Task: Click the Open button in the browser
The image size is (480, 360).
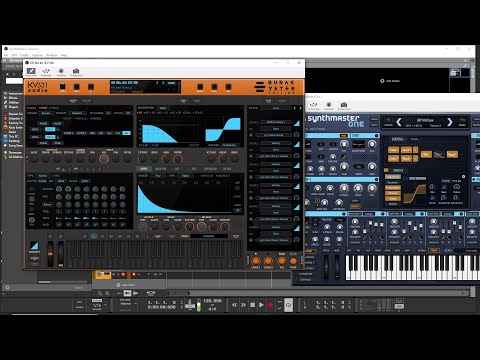Action: [x=78, y=287]
